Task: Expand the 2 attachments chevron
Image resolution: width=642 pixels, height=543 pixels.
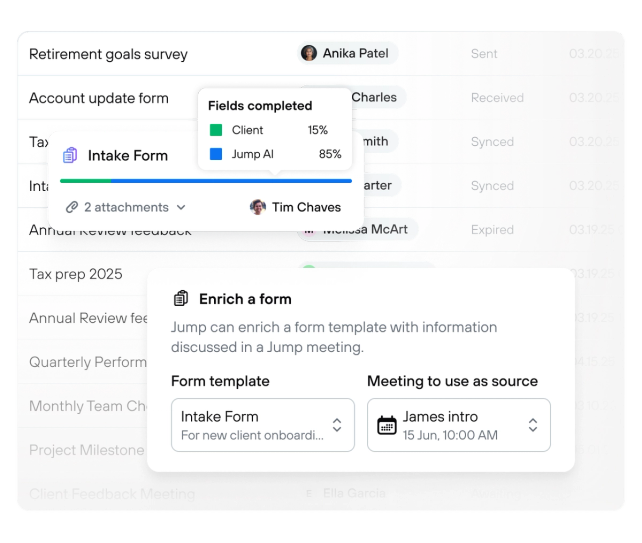Action: 181,208
